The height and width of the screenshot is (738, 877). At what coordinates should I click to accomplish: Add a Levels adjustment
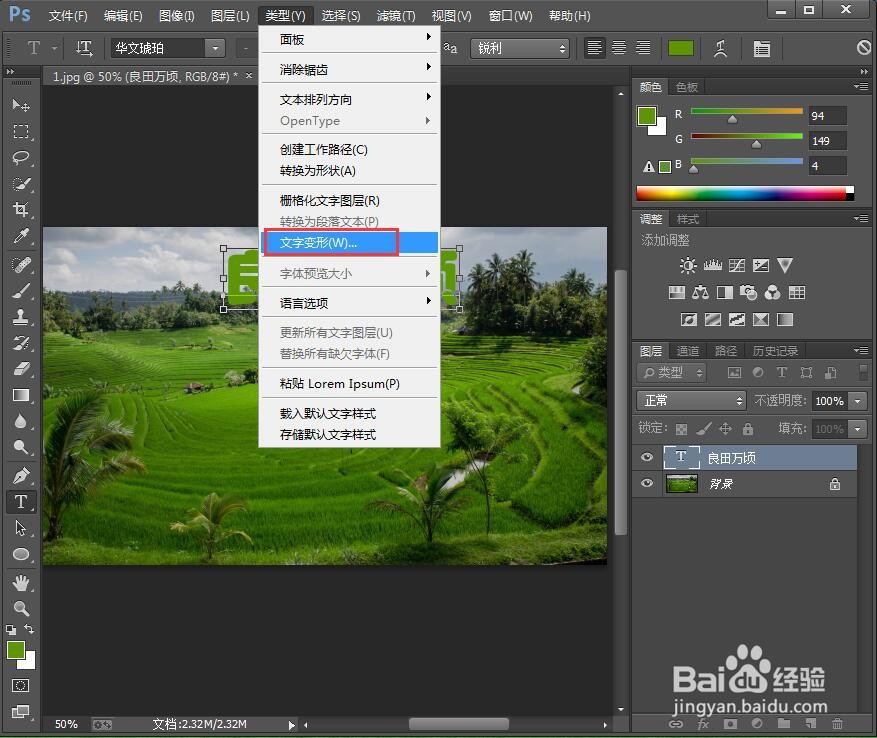pos(713,265)
